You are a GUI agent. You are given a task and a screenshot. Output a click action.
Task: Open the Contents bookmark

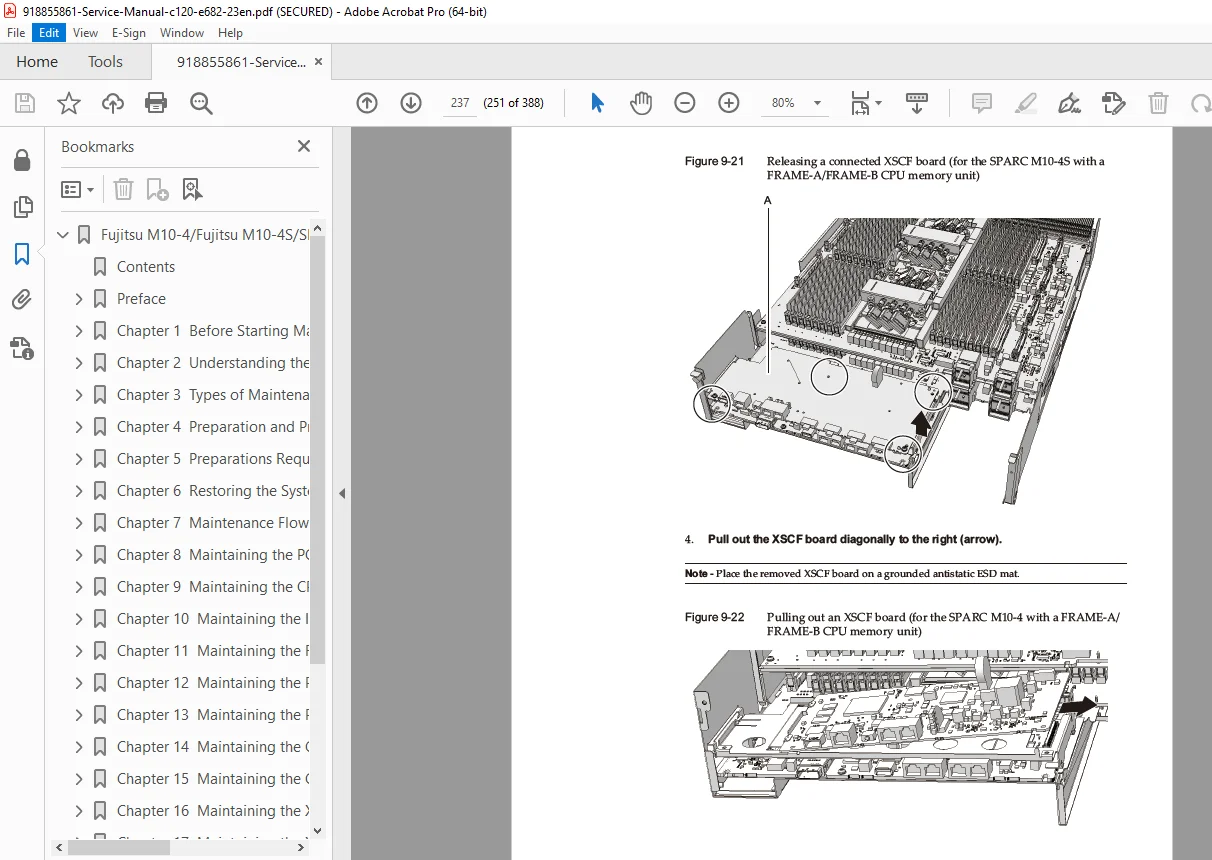pos(146,267)
